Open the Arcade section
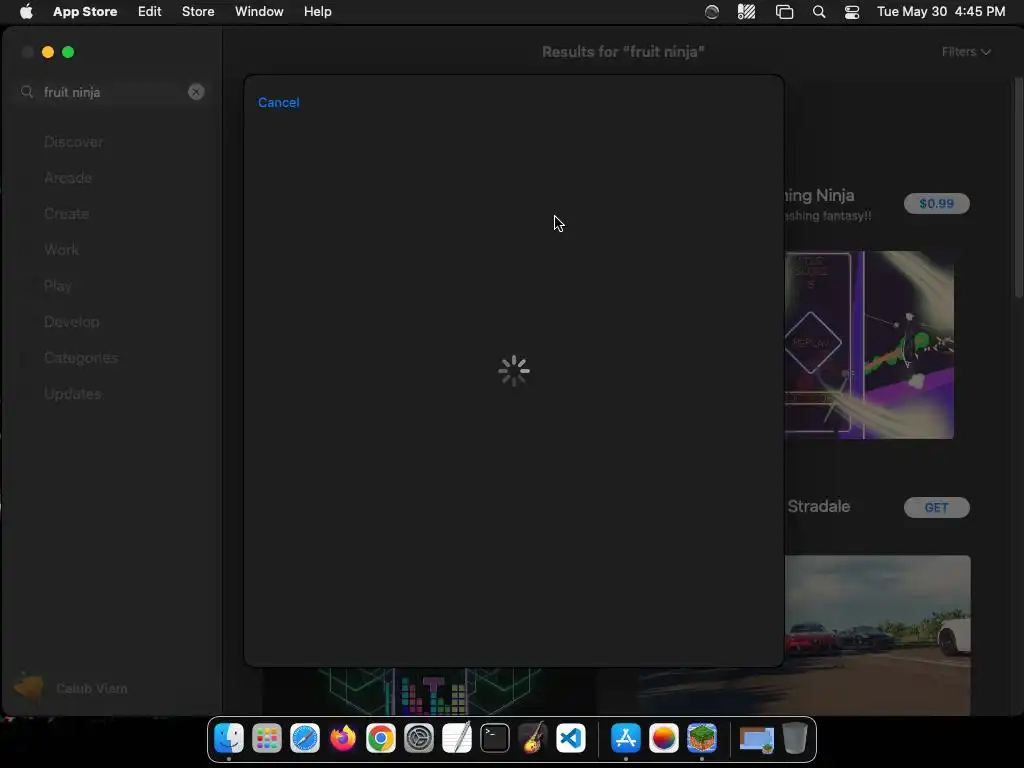The width and height of the screenshot is (1024, 768). 68,178
